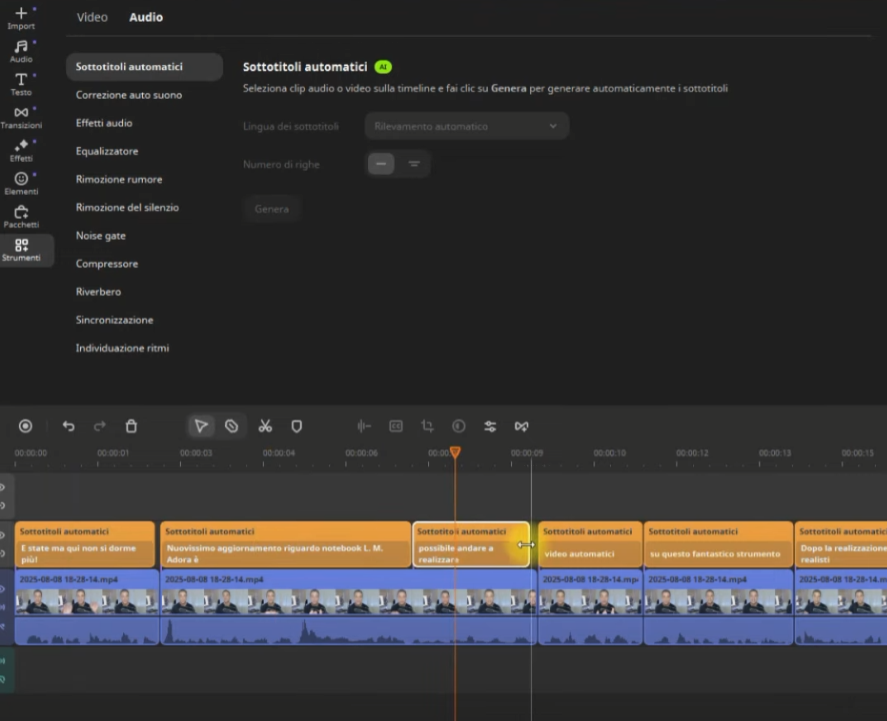This screenshot has height=721, width=887.
Task: Activate the blade tool beside the arrow
Action: click(x=231, y=426)
